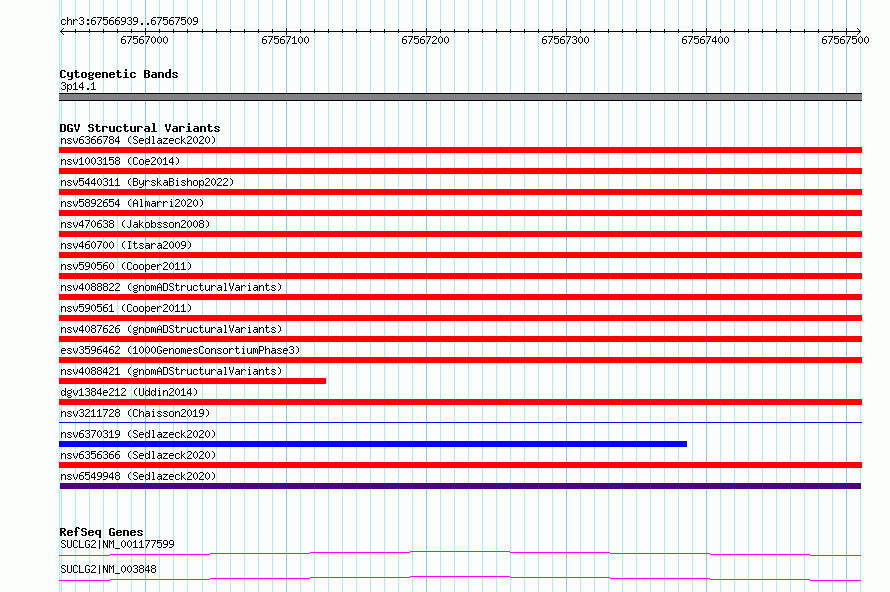Click the red bar under esv3596462
The height and width of the screenshot is (592, 890).
[x=460, y=360]
